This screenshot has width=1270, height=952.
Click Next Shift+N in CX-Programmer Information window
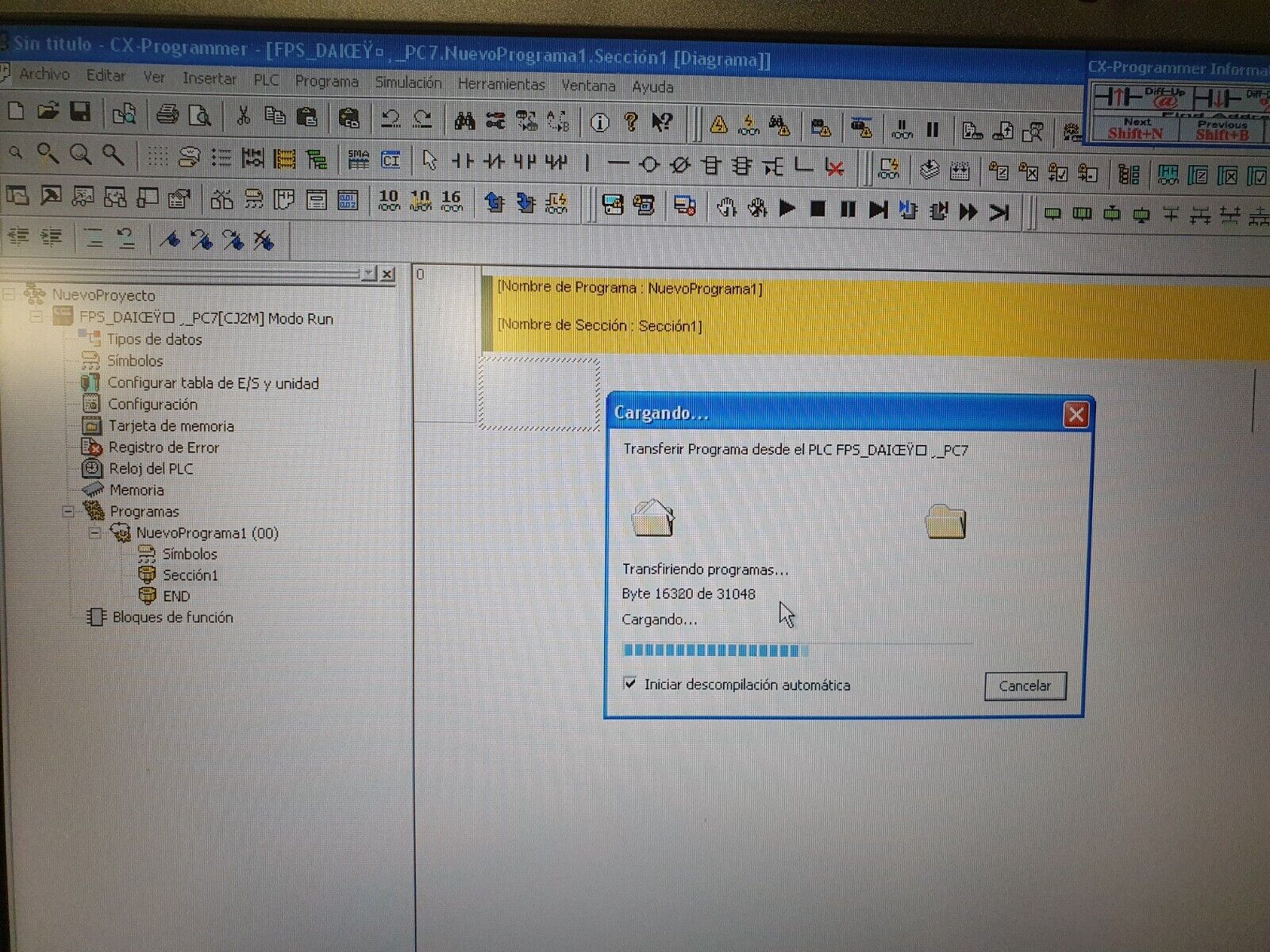(x=1136, y=129)
